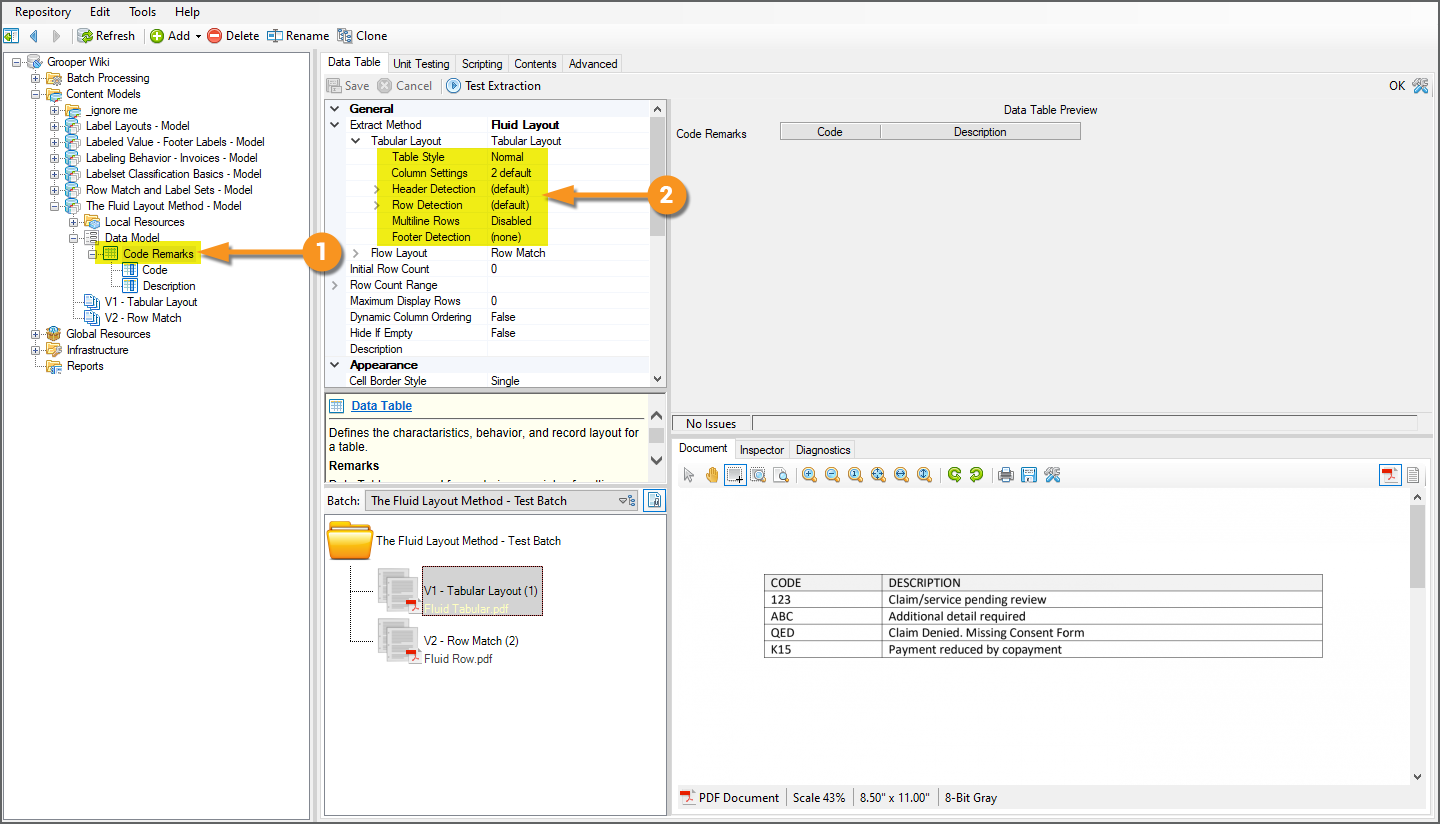Expand the Flow Layout property chevron

[355, 253]
